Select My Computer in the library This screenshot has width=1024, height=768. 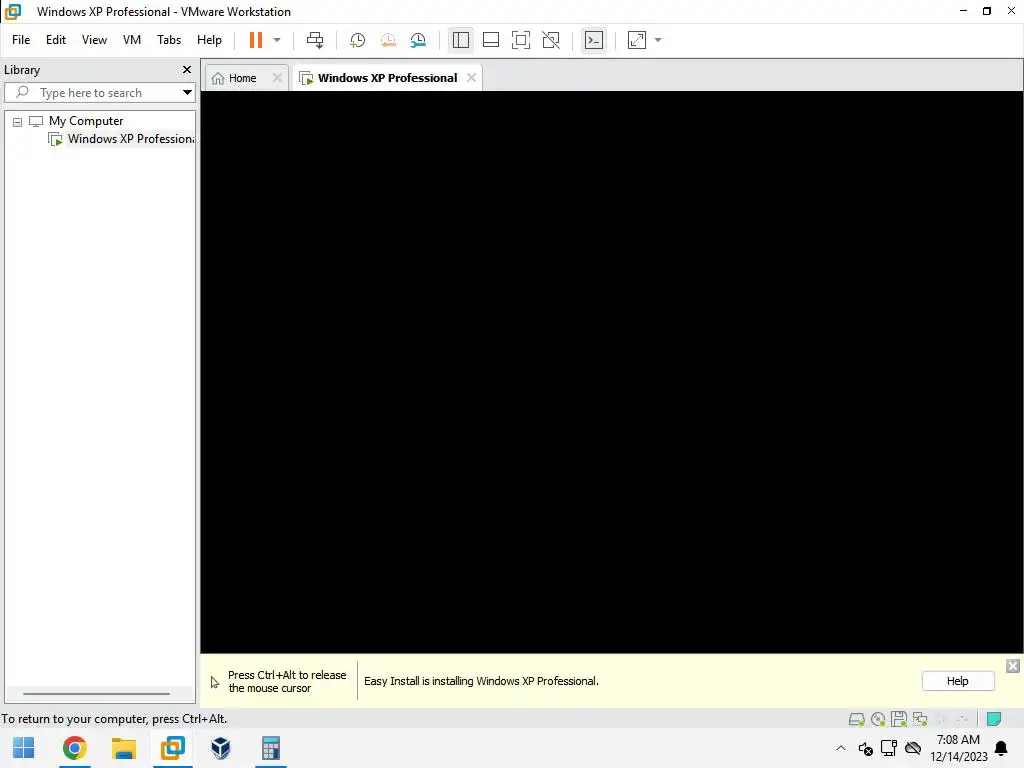coord(86,121)
